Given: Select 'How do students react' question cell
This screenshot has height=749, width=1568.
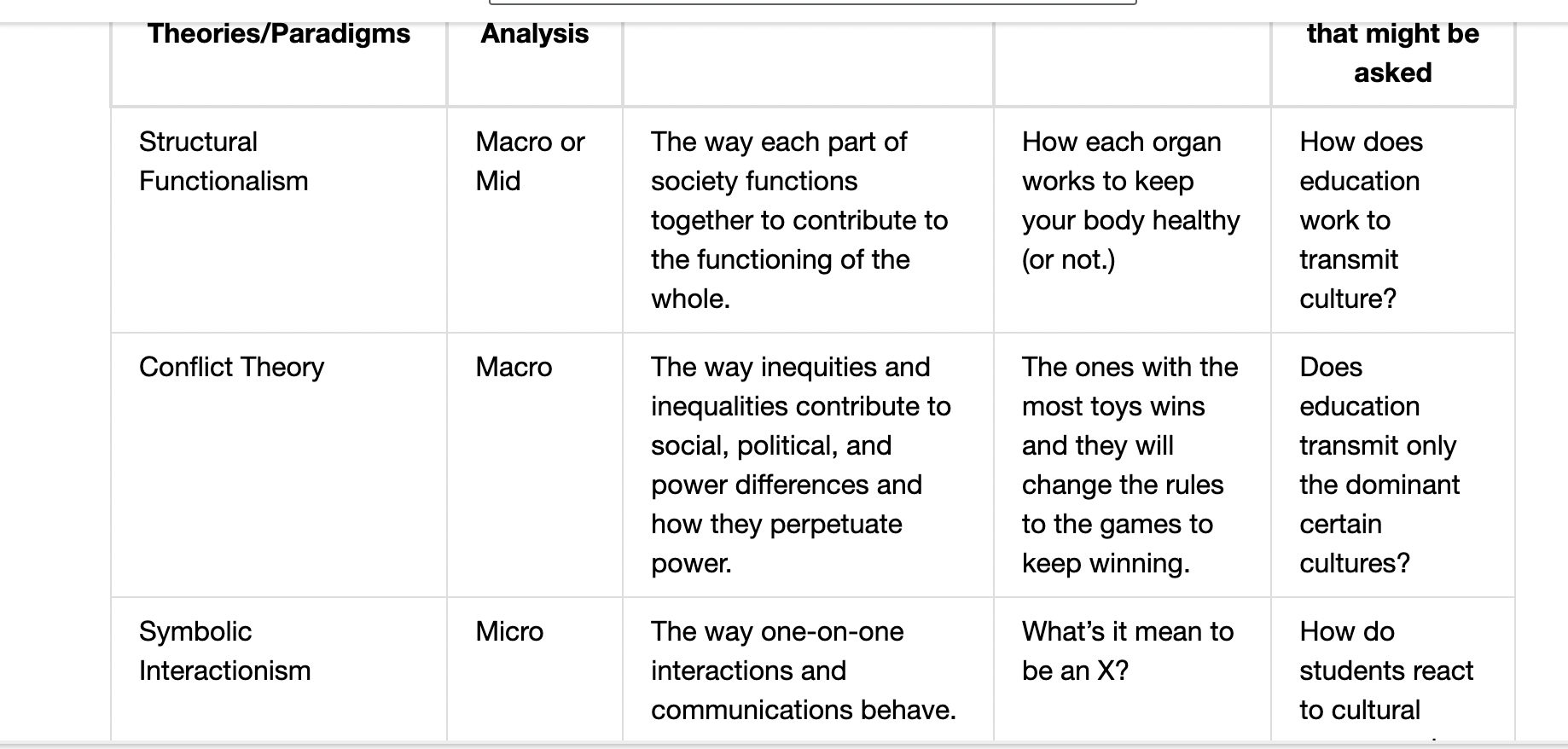Looking at the screenshot, I should [1393, 670].
